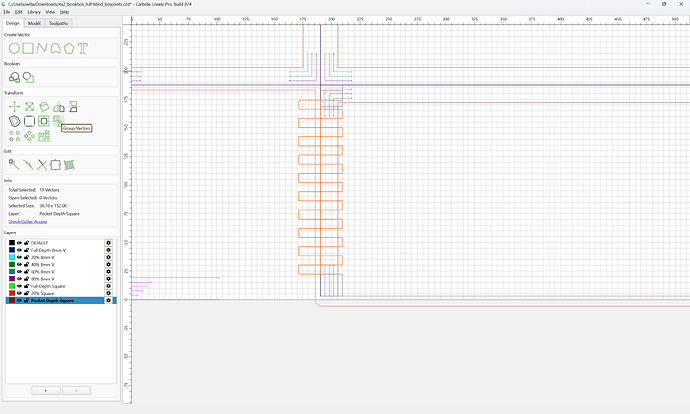
Task: Choose the Rotate transform tool
Action: pos(44,106)
